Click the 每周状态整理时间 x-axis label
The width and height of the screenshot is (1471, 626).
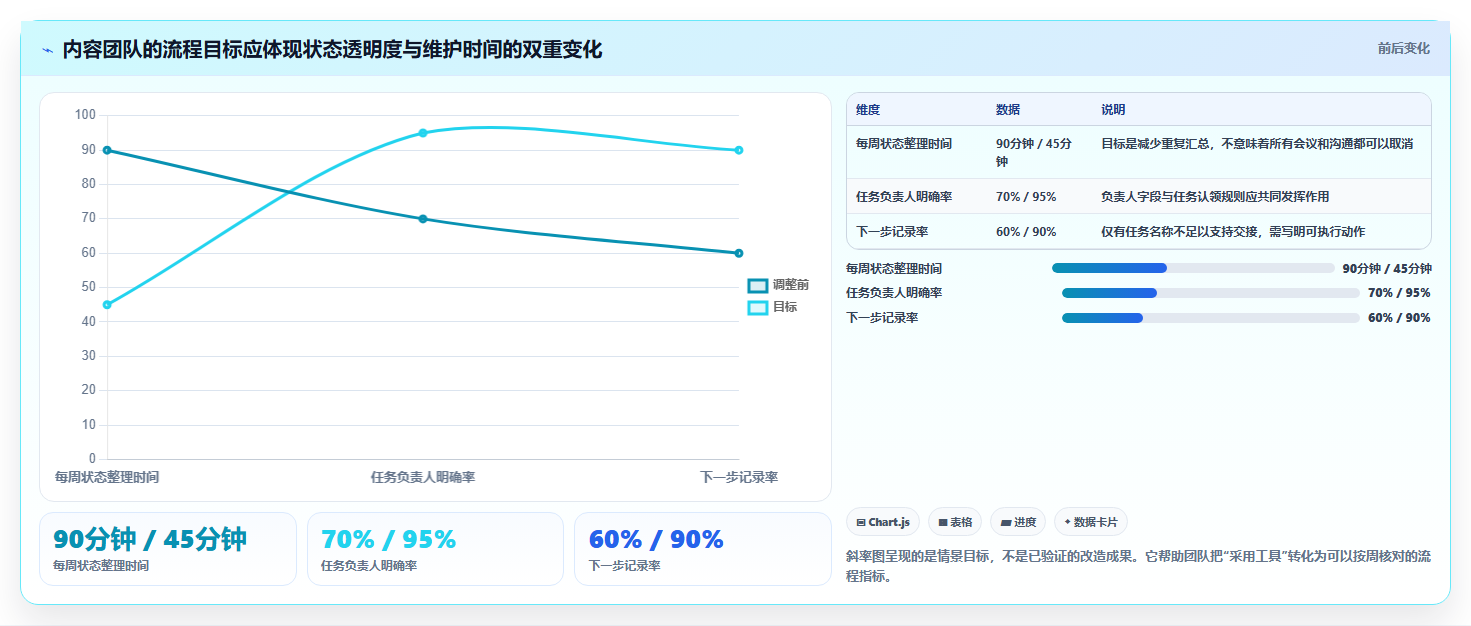click(x=107, y=478)
